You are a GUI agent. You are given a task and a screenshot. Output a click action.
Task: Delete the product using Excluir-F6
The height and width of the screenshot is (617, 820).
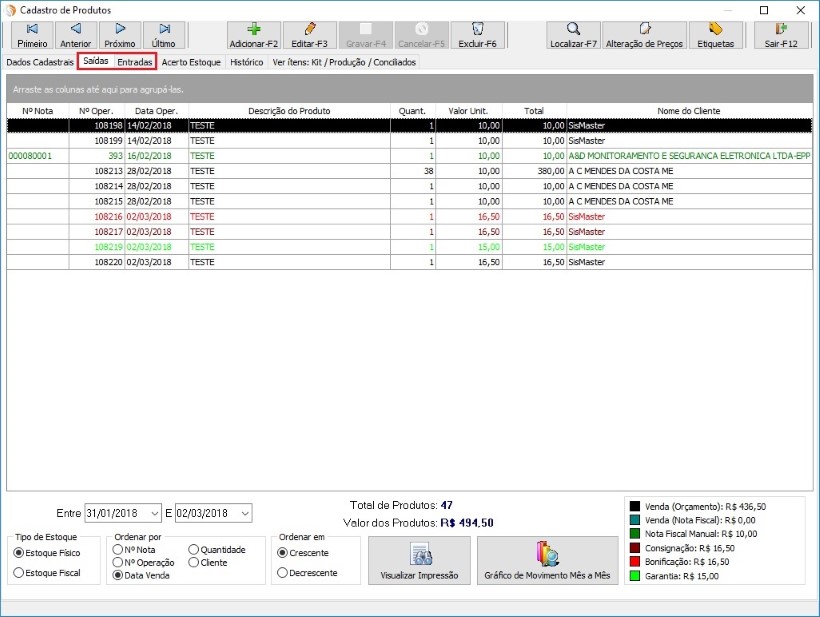477,35
